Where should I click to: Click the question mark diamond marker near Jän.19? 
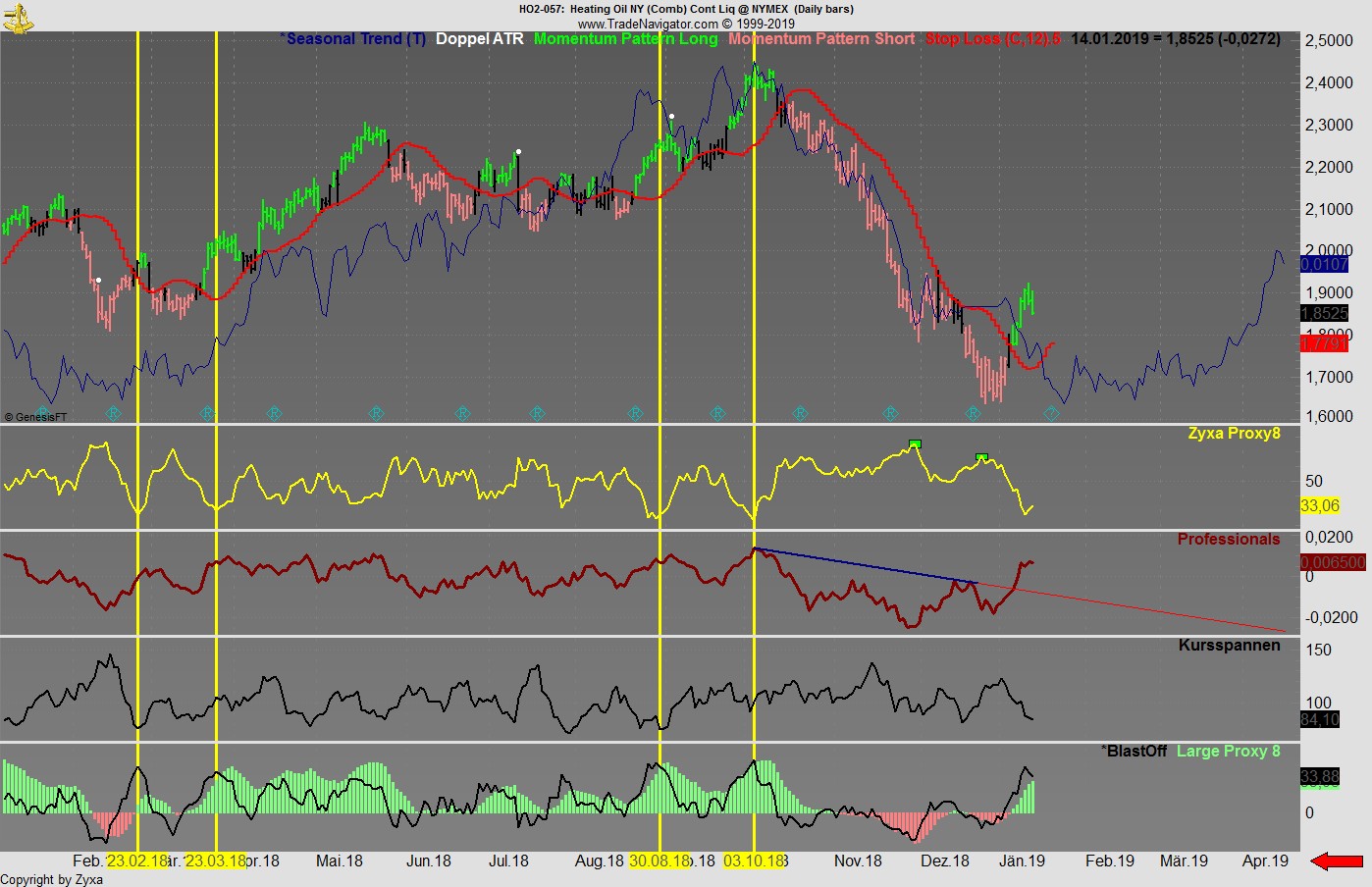pos(1051,414)
